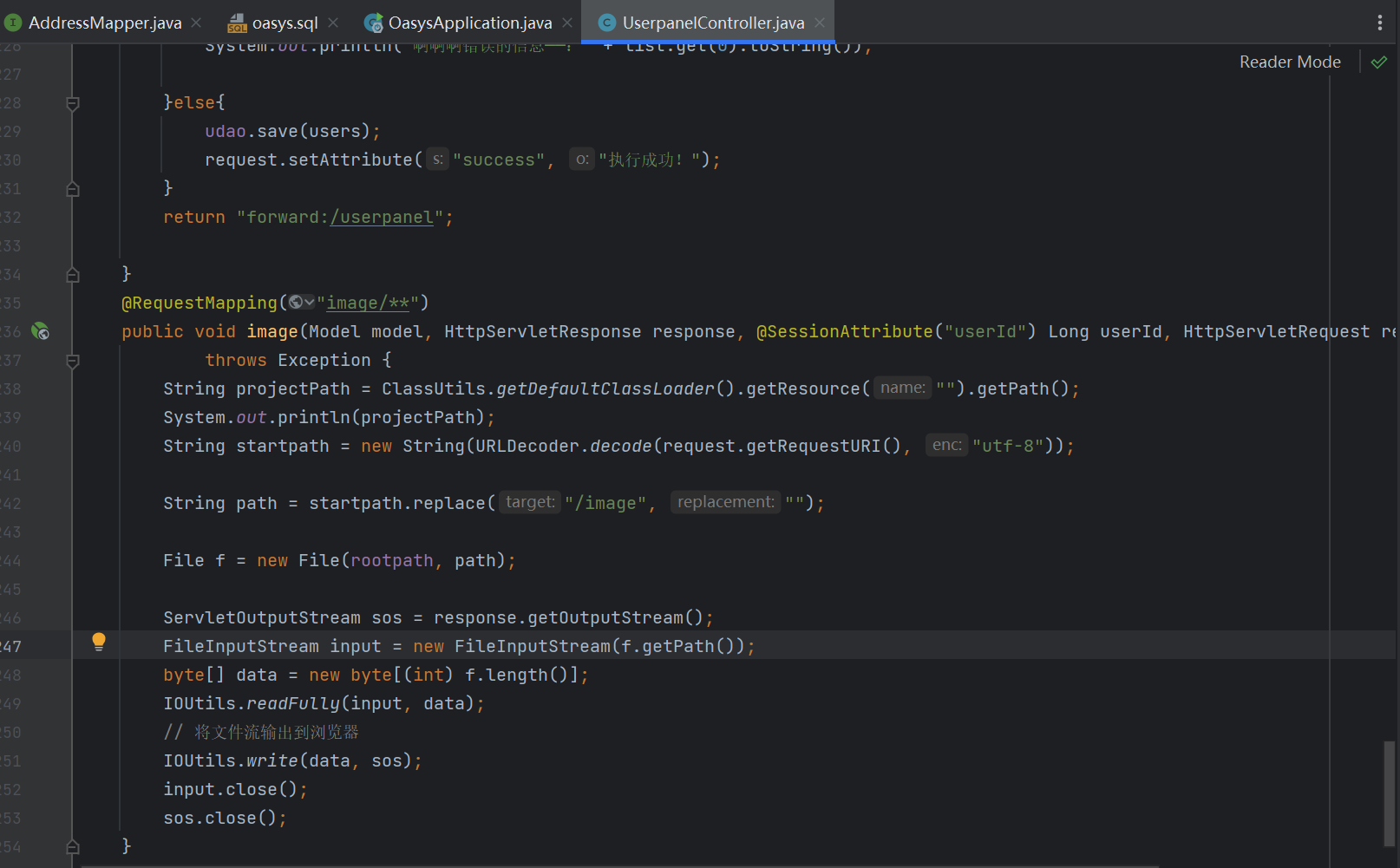
Task: Click the lightbulb quick-fix icon in gutter
Action: pos(99,642)
